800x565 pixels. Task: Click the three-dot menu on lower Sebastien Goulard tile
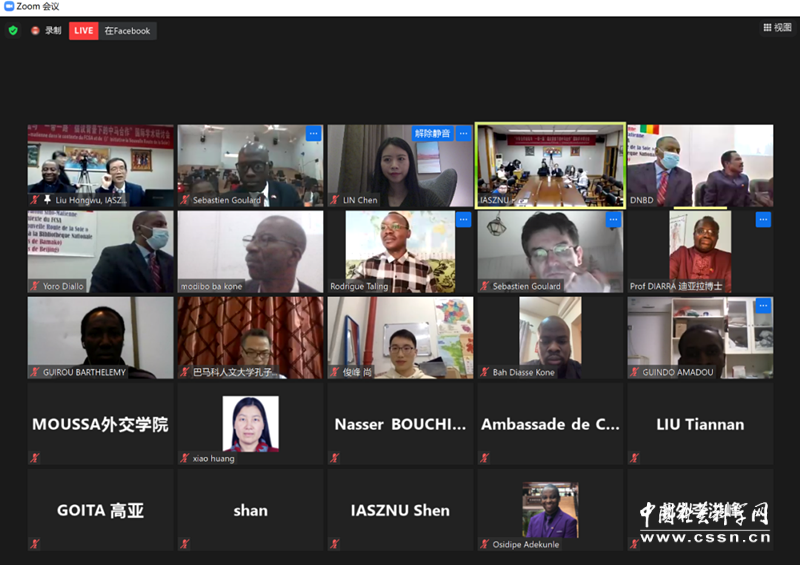tap(613, 220)
